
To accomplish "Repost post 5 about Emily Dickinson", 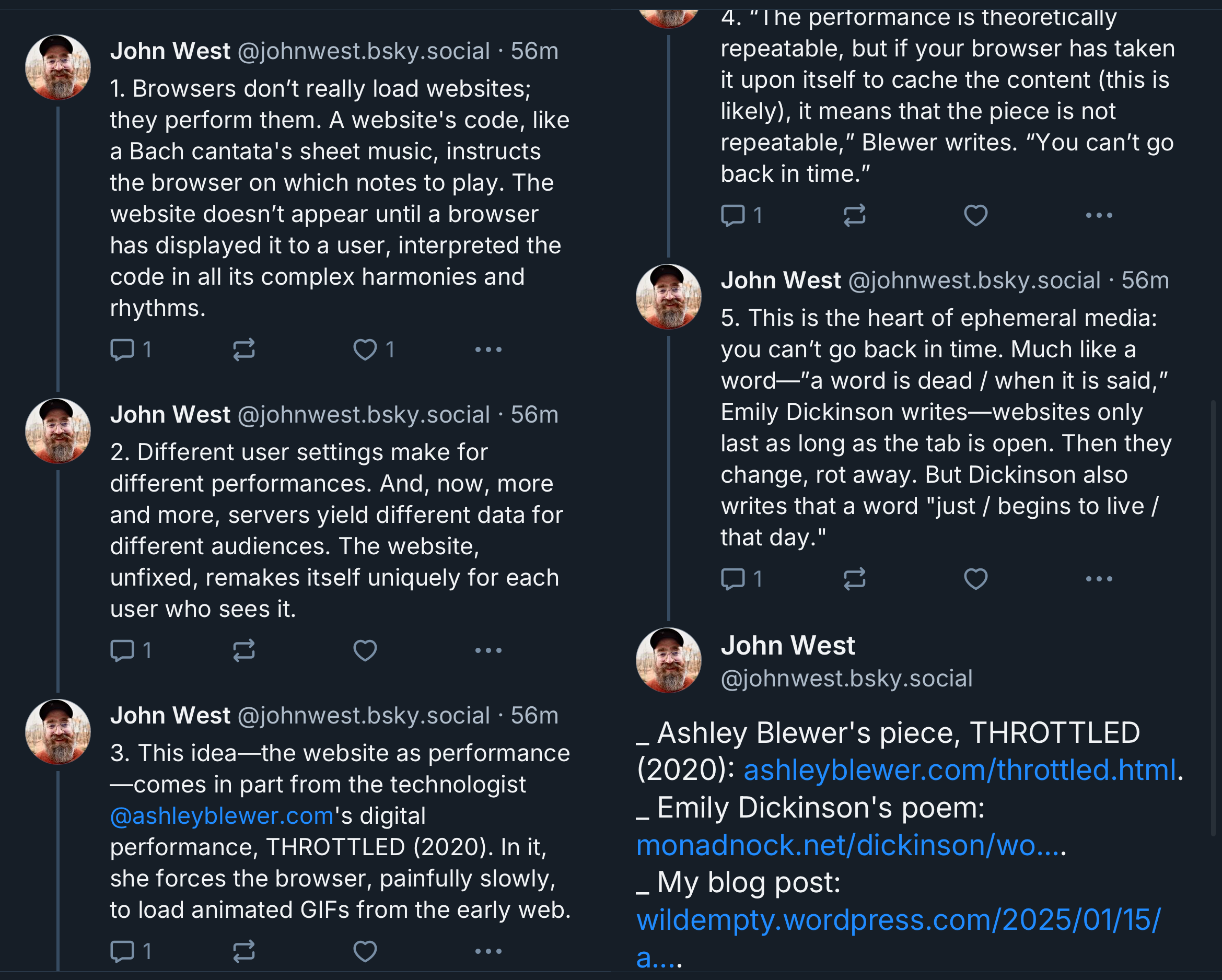I will (x=854, y=579).
